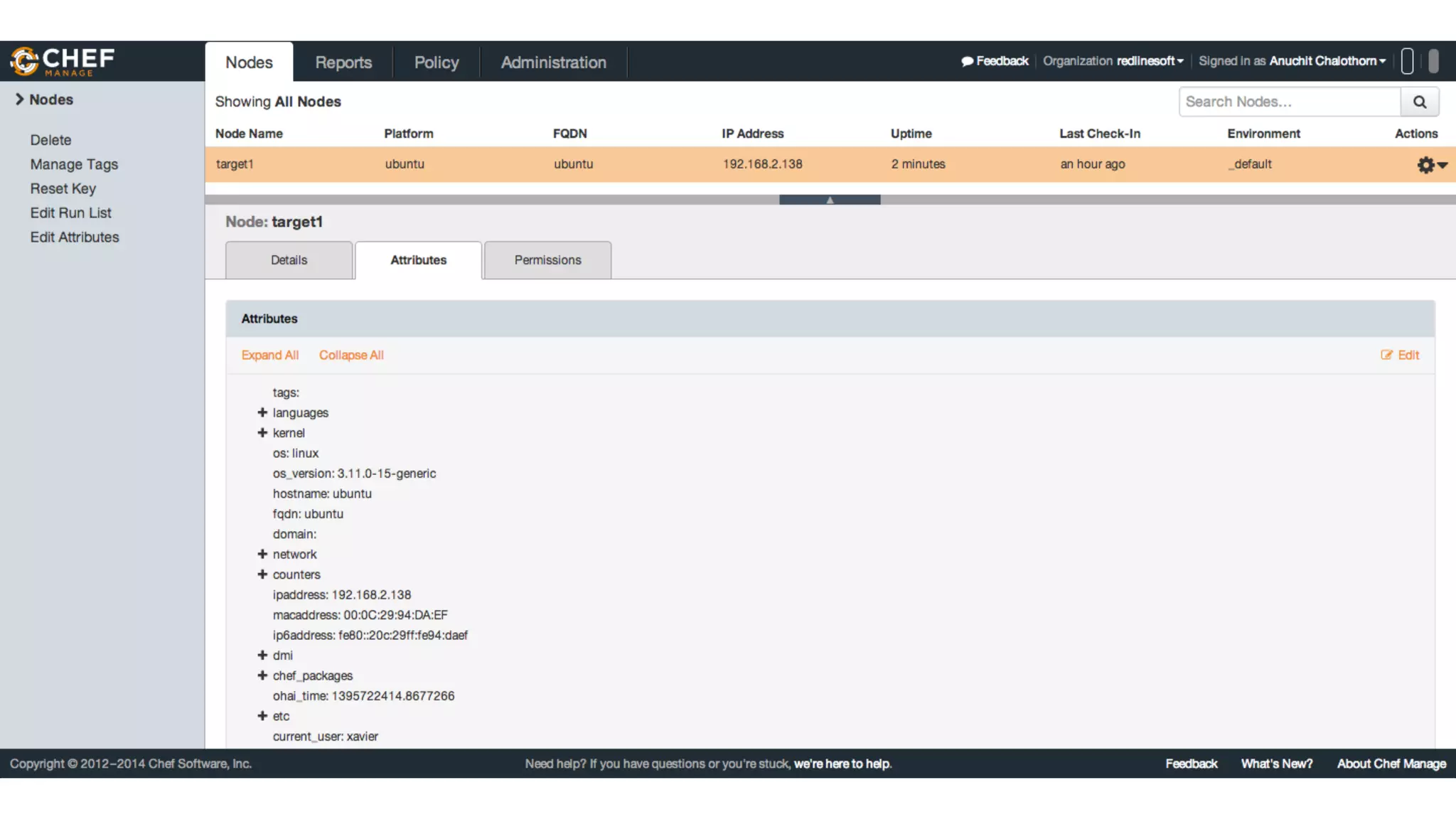Open the Reports main tab
Image resolution: width=1456 pixels, height=819 pixels.
pos(343,62)
